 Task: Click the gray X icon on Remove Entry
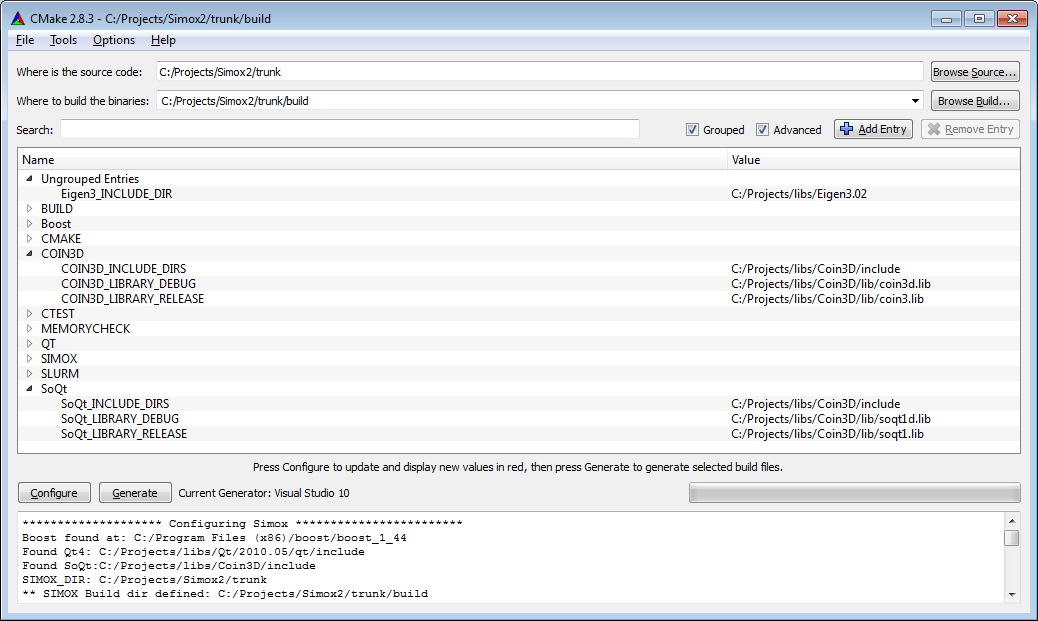(934, 129)
